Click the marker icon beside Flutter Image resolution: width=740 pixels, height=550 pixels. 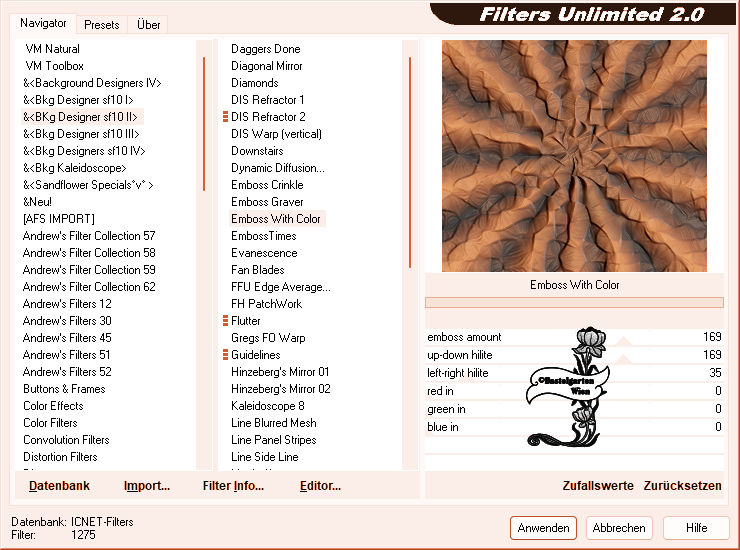tap(225, 321)
